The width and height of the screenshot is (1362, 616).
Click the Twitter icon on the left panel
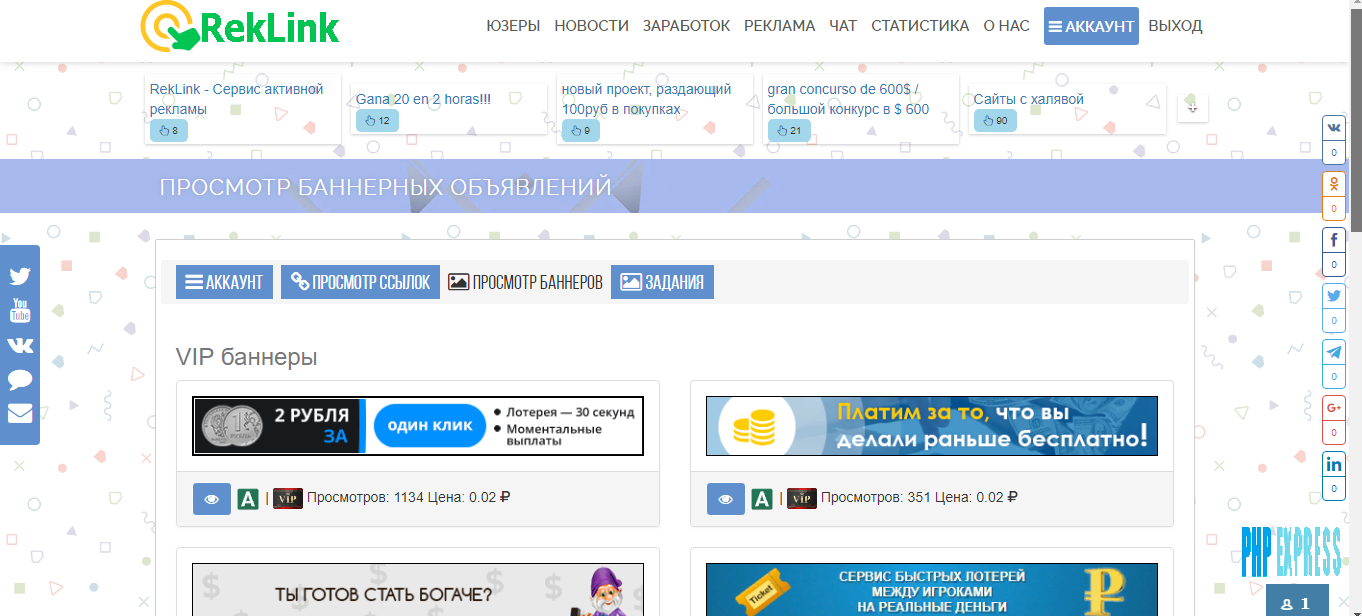coord(20,277)
